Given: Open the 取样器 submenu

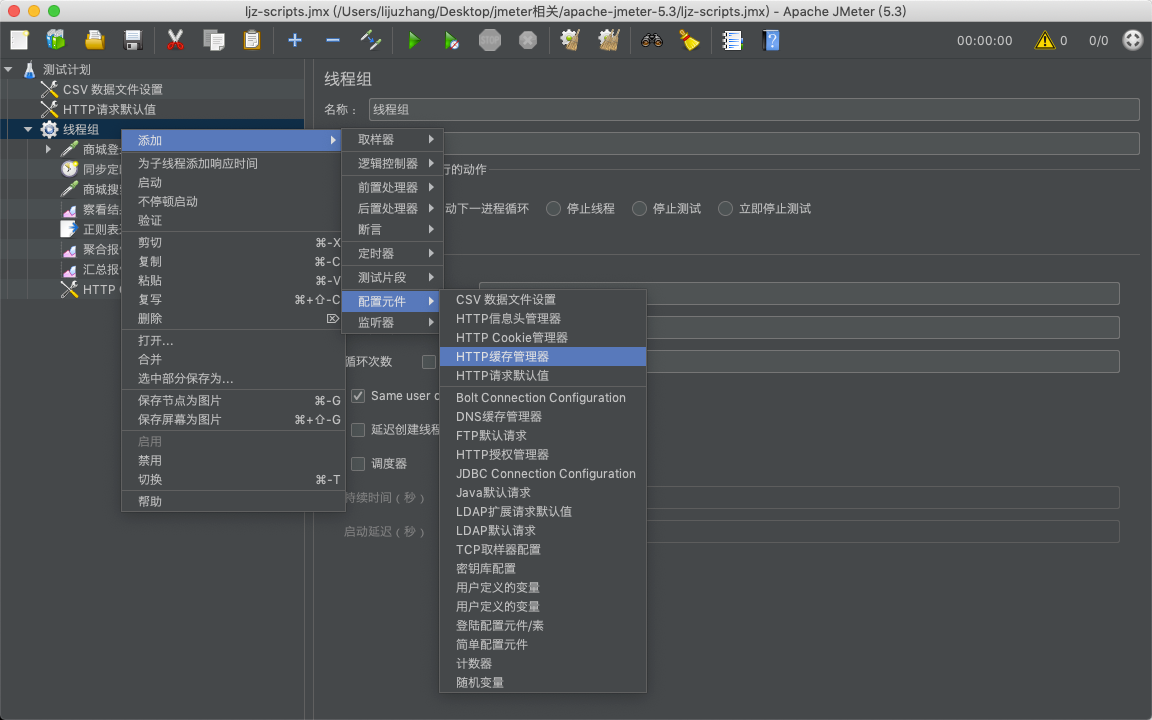Looking at the screenshot, I should click(392, 140).
